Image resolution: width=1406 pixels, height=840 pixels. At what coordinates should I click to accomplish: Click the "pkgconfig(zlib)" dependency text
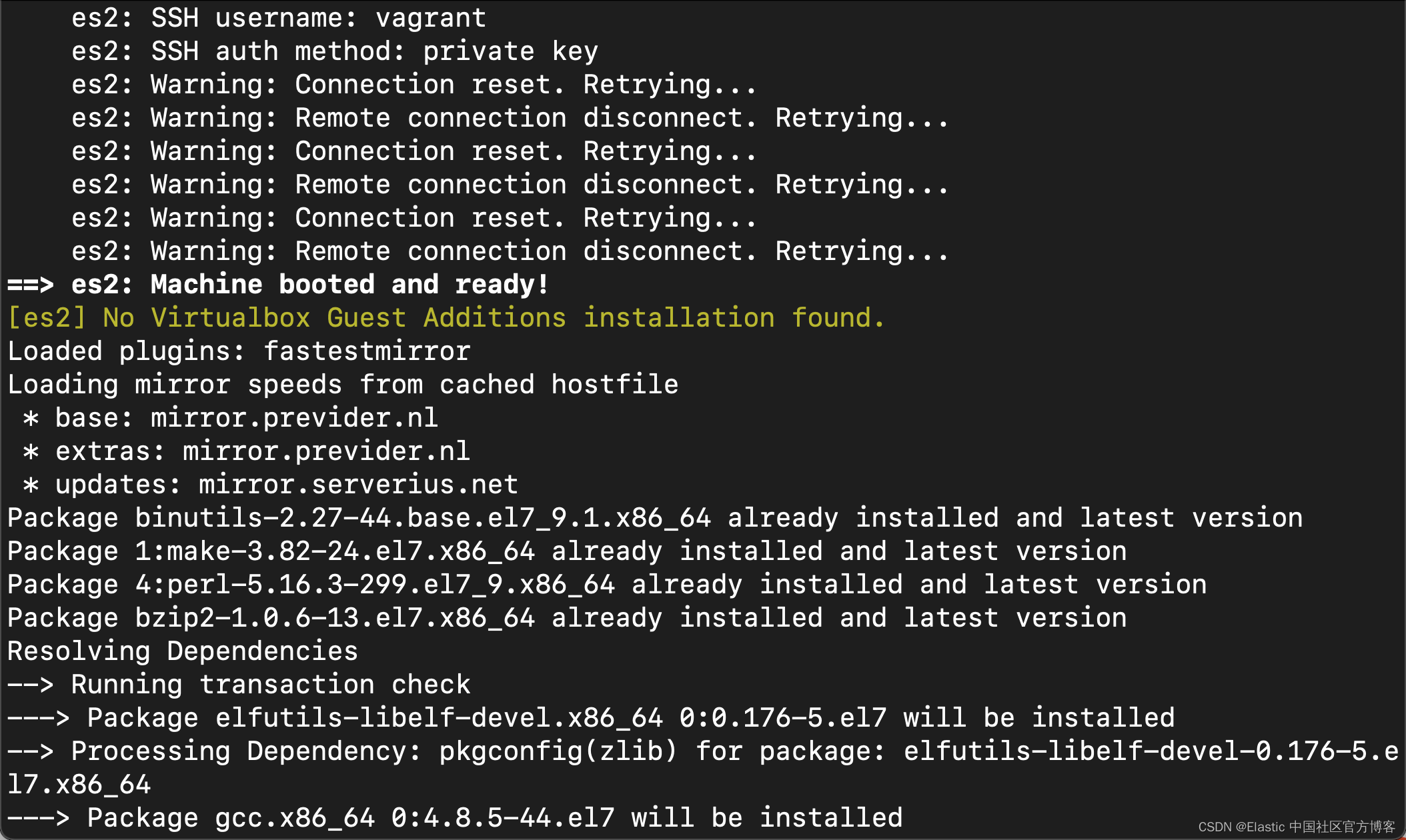558,751
